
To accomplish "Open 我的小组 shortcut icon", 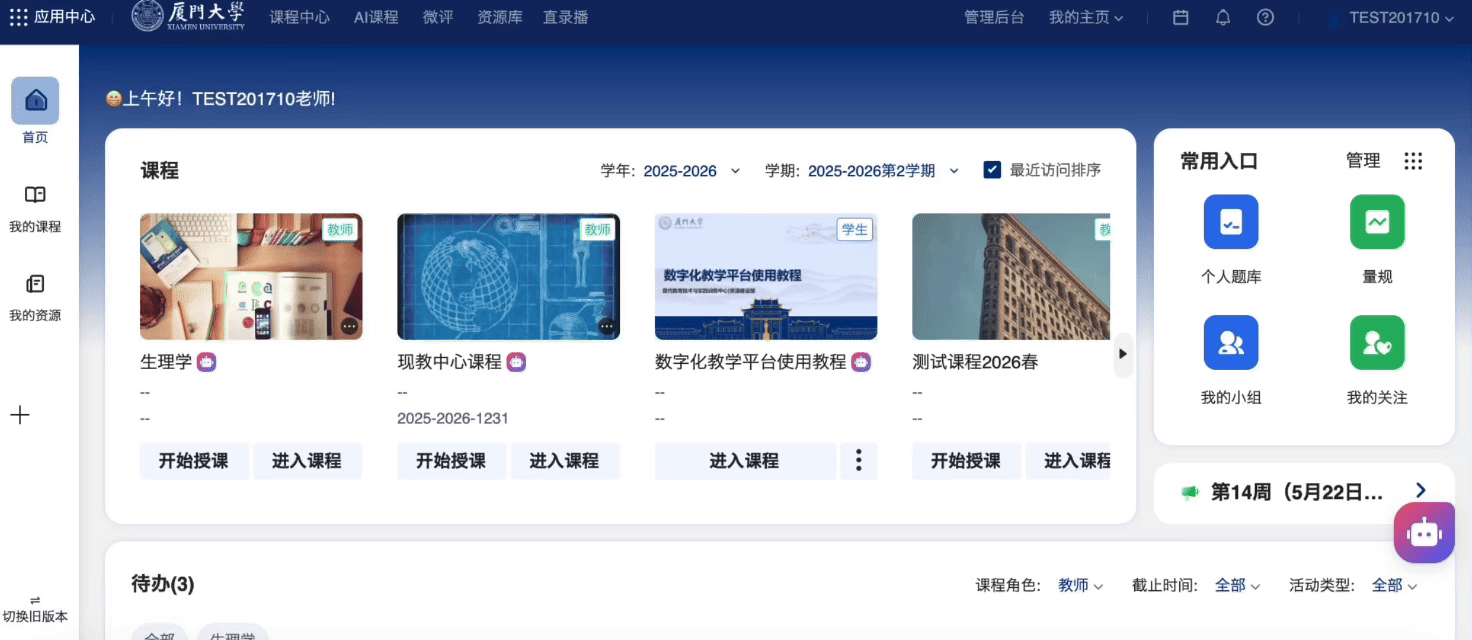I will coord(1231,343).
